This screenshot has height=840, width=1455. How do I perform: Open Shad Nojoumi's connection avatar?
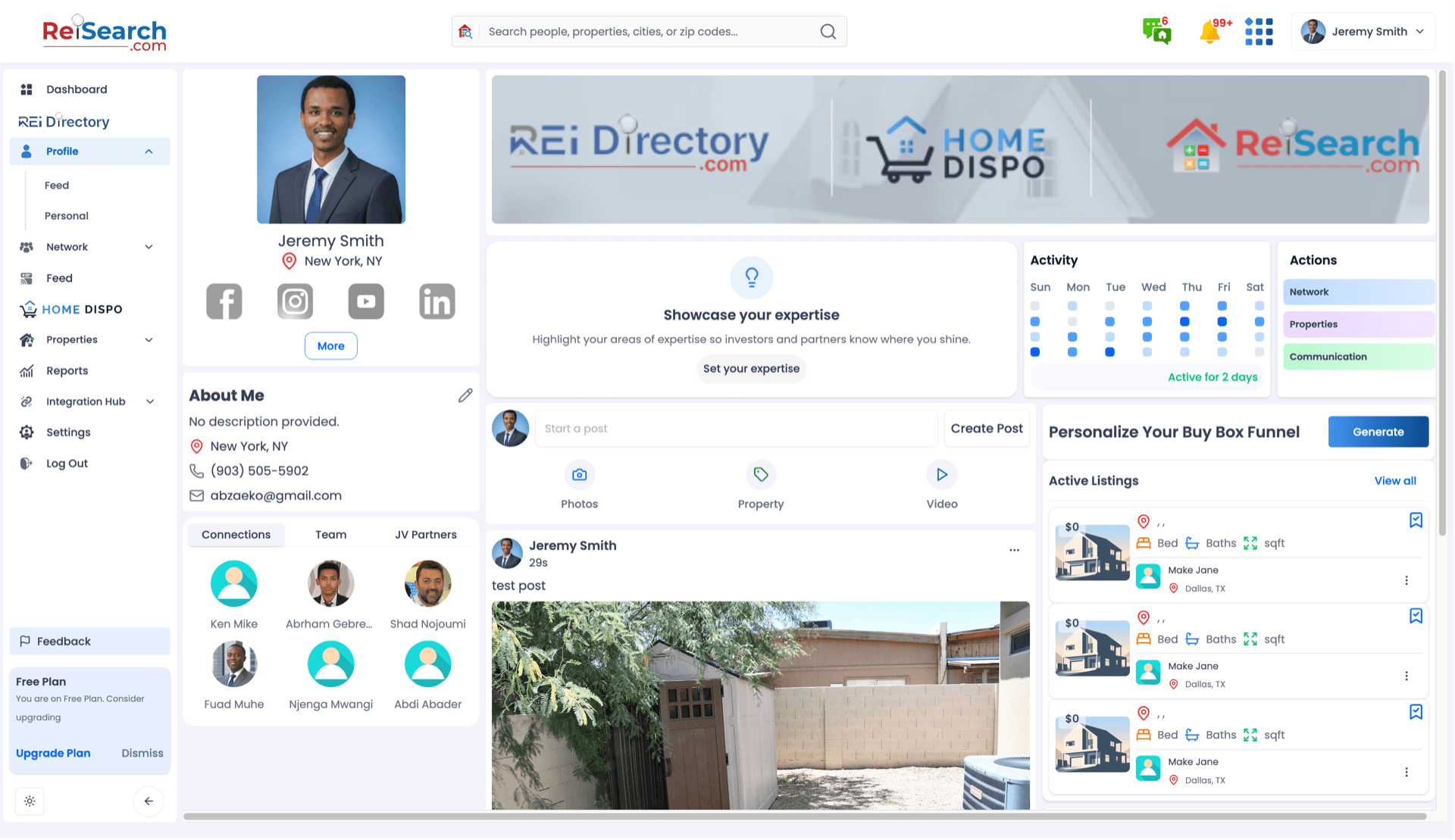click(427, 584)
